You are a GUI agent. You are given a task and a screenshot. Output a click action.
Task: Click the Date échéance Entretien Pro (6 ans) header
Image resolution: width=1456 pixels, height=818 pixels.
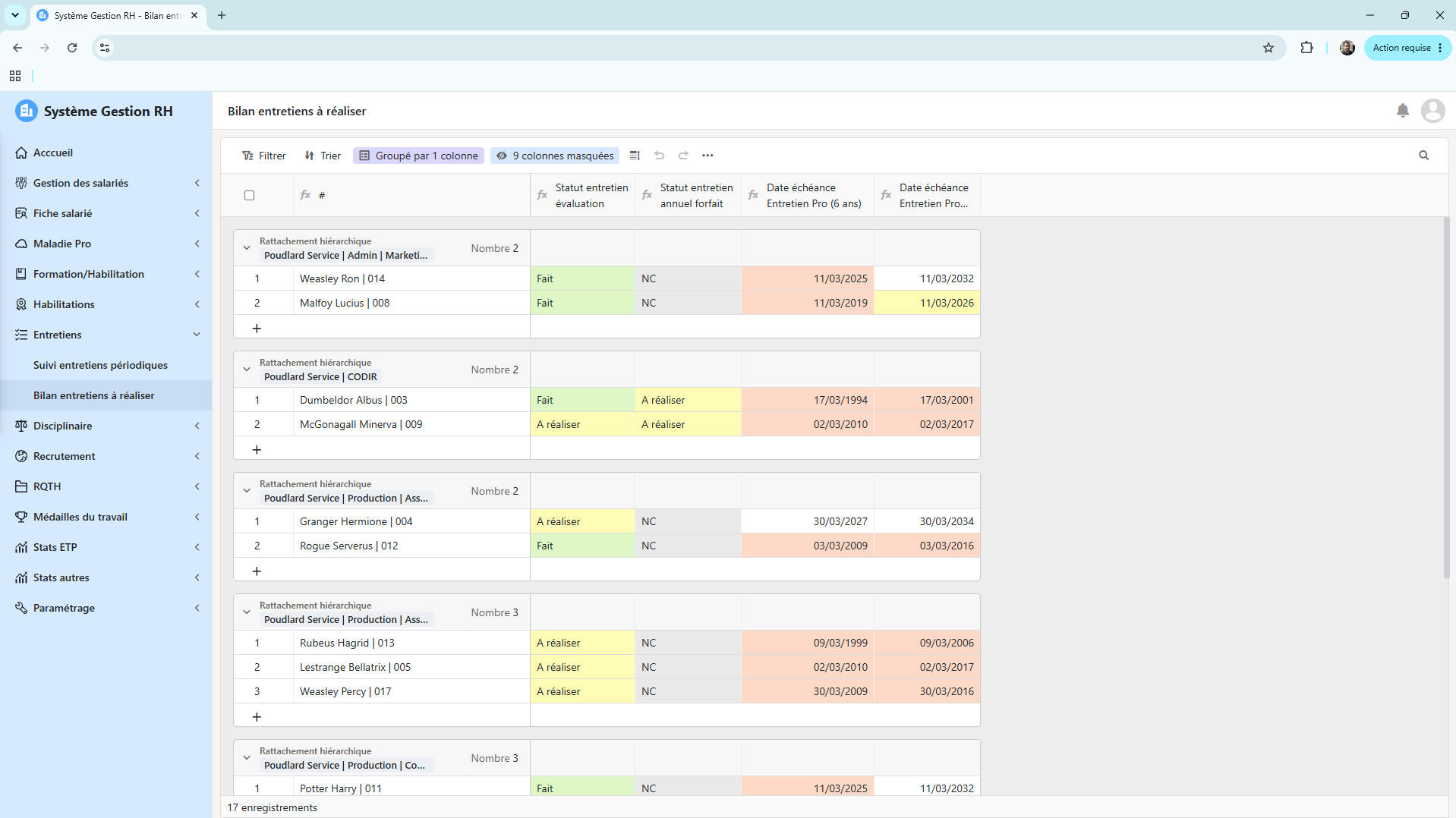pyautogui.click(x=808, y=195)
